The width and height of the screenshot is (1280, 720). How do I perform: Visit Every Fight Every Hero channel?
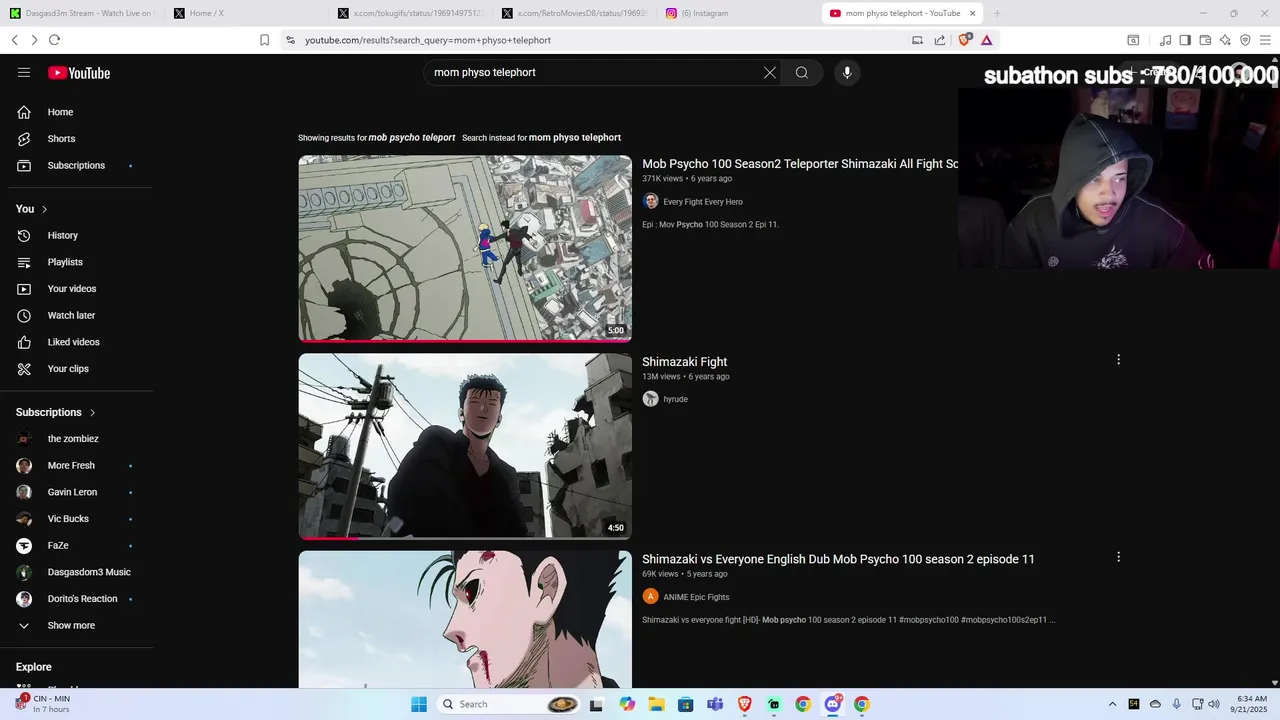point(702,202)
